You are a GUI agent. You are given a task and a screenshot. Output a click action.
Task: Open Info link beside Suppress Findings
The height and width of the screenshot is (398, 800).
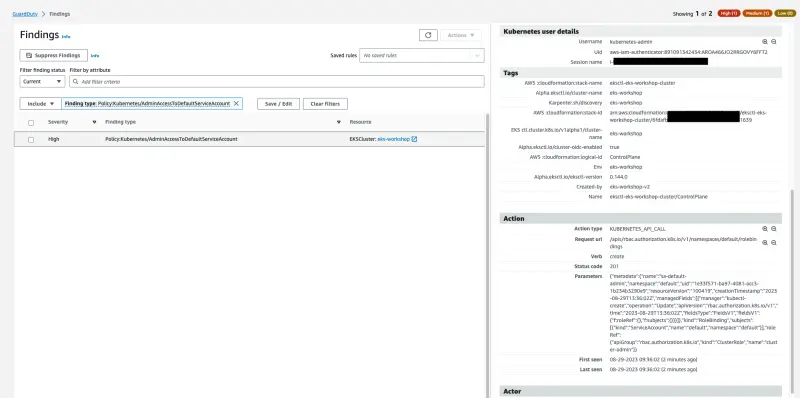click(x=95, y=56)
